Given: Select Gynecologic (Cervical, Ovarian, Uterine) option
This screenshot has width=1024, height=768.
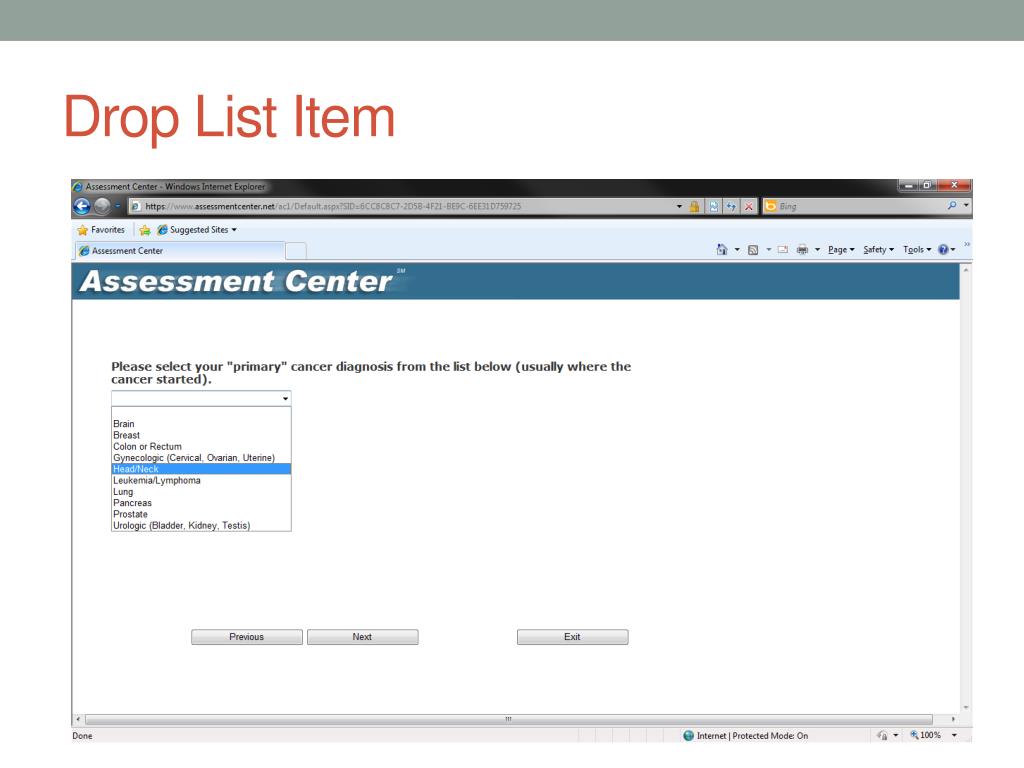Looking at the screenshot, I should (201, 458).
